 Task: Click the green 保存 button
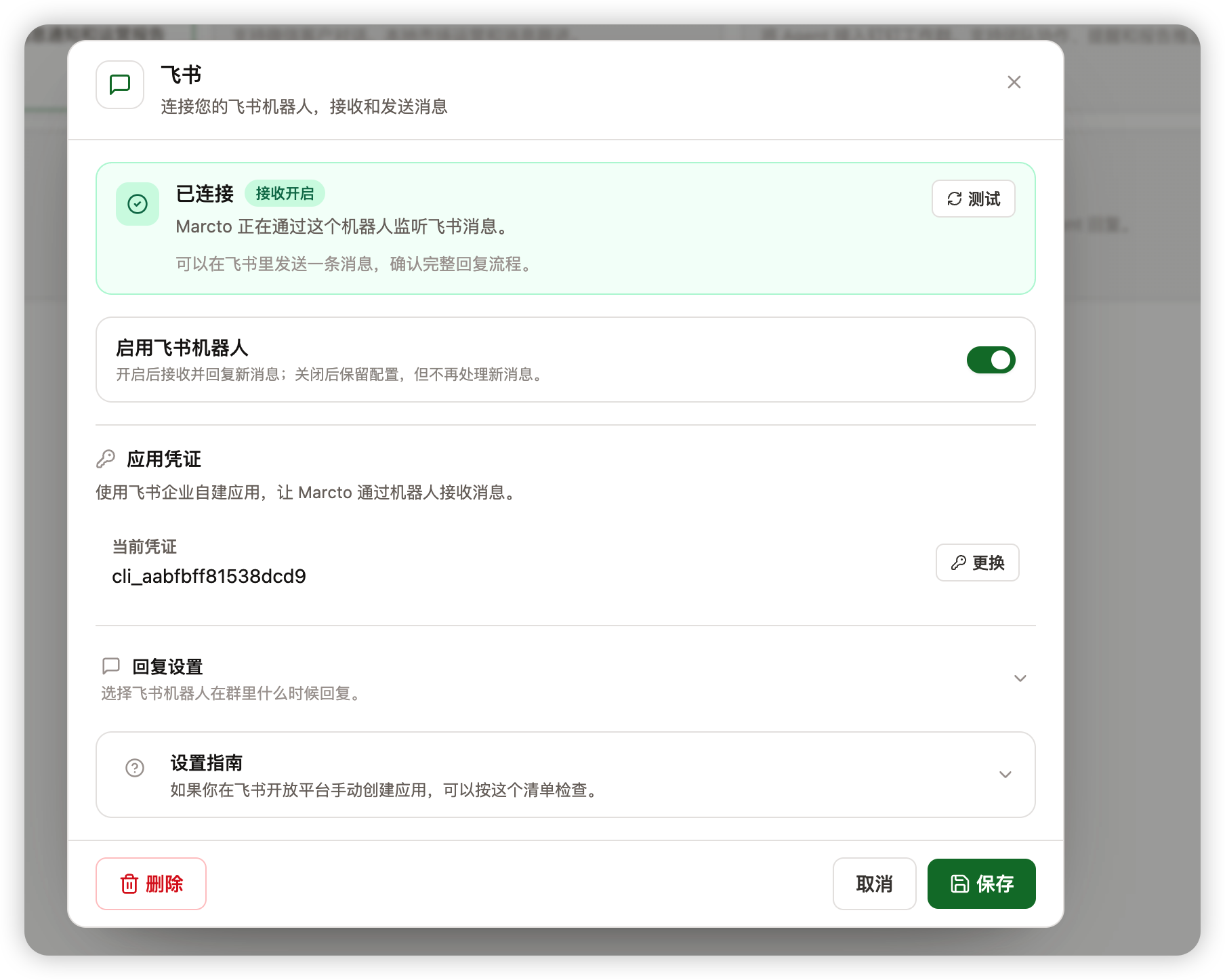point(981,884)
